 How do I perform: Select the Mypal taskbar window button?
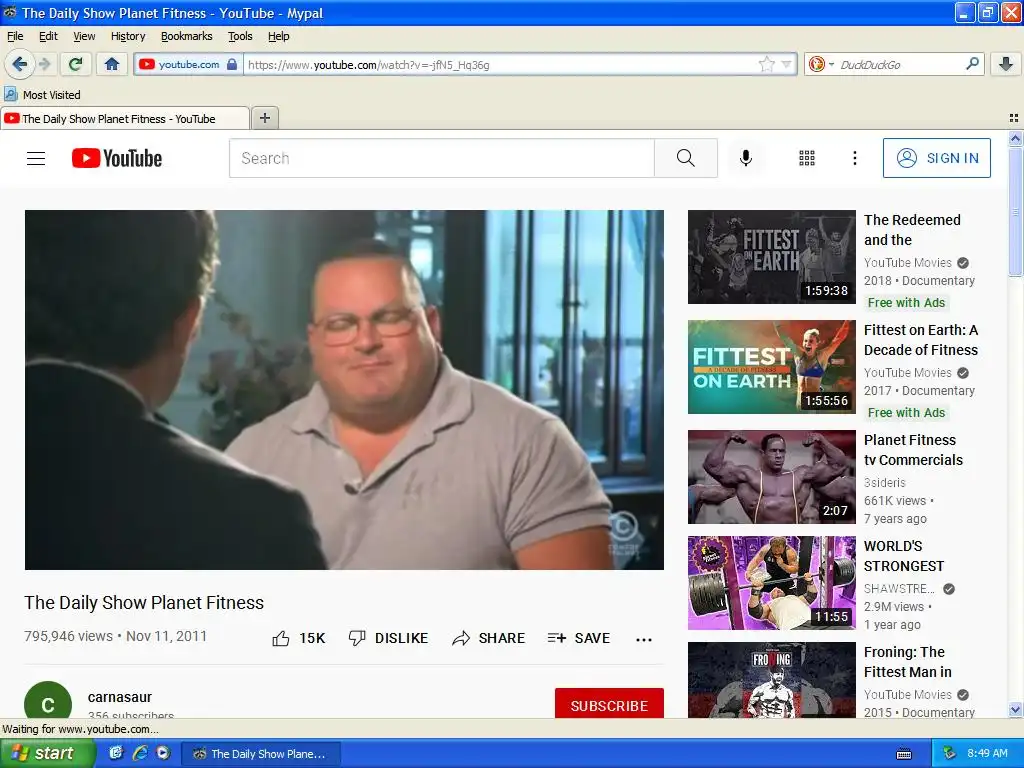[x=260, y=754]
